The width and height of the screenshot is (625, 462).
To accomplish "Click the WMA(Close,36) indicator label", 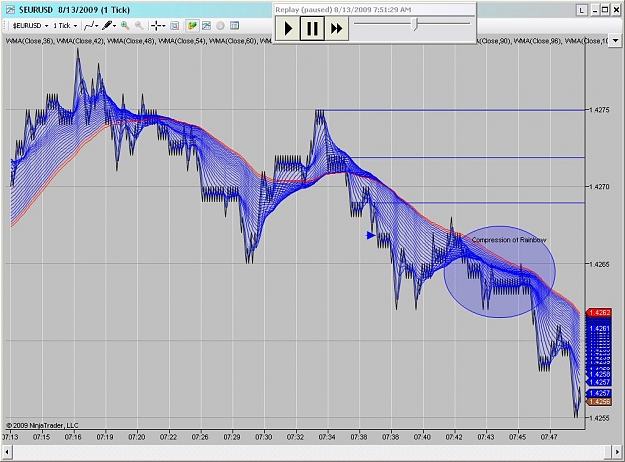I will (30, 41).
